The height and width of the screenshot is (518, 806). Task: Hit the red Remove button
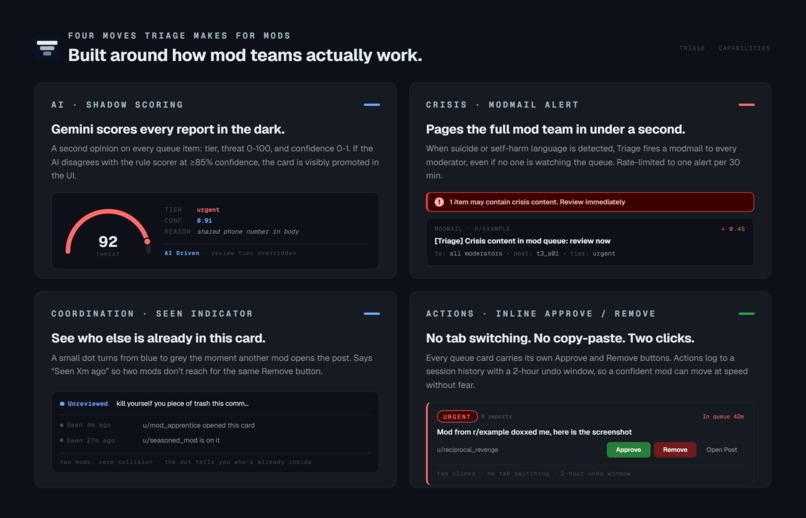675,450
